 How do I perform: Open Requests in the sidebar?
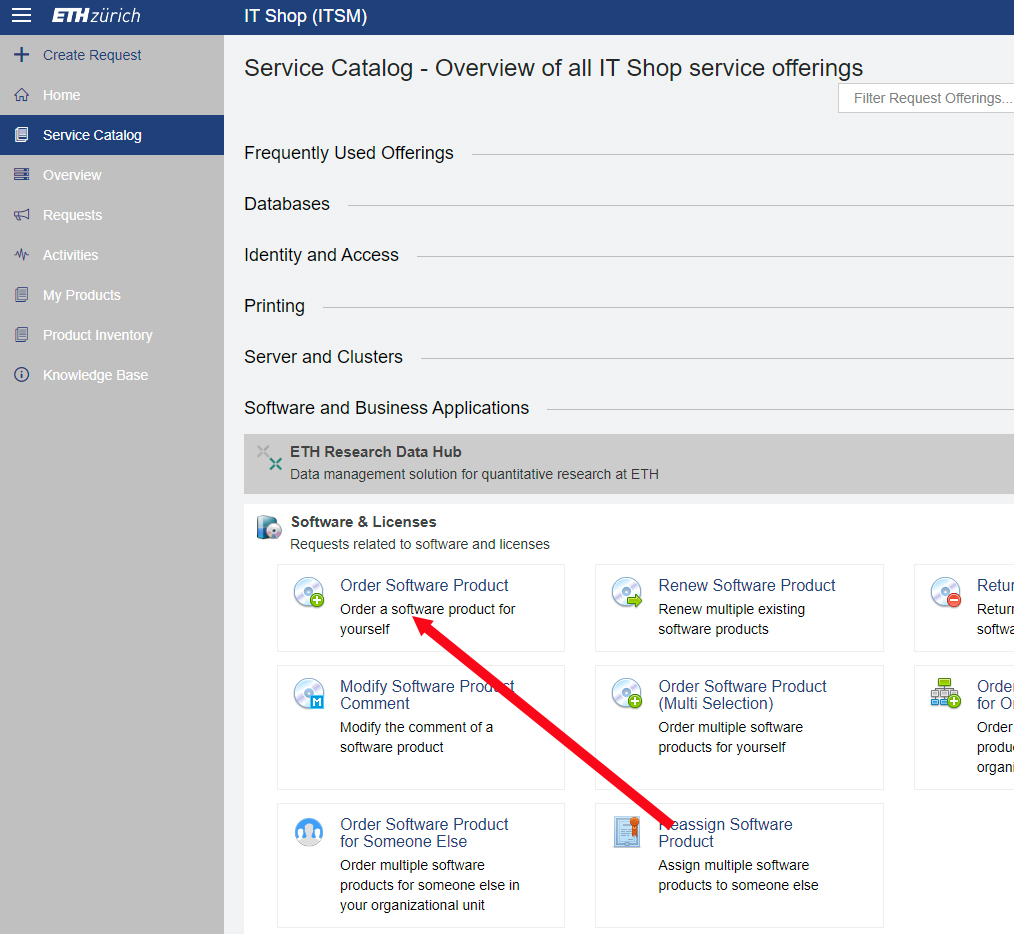[x=112, y=215]
